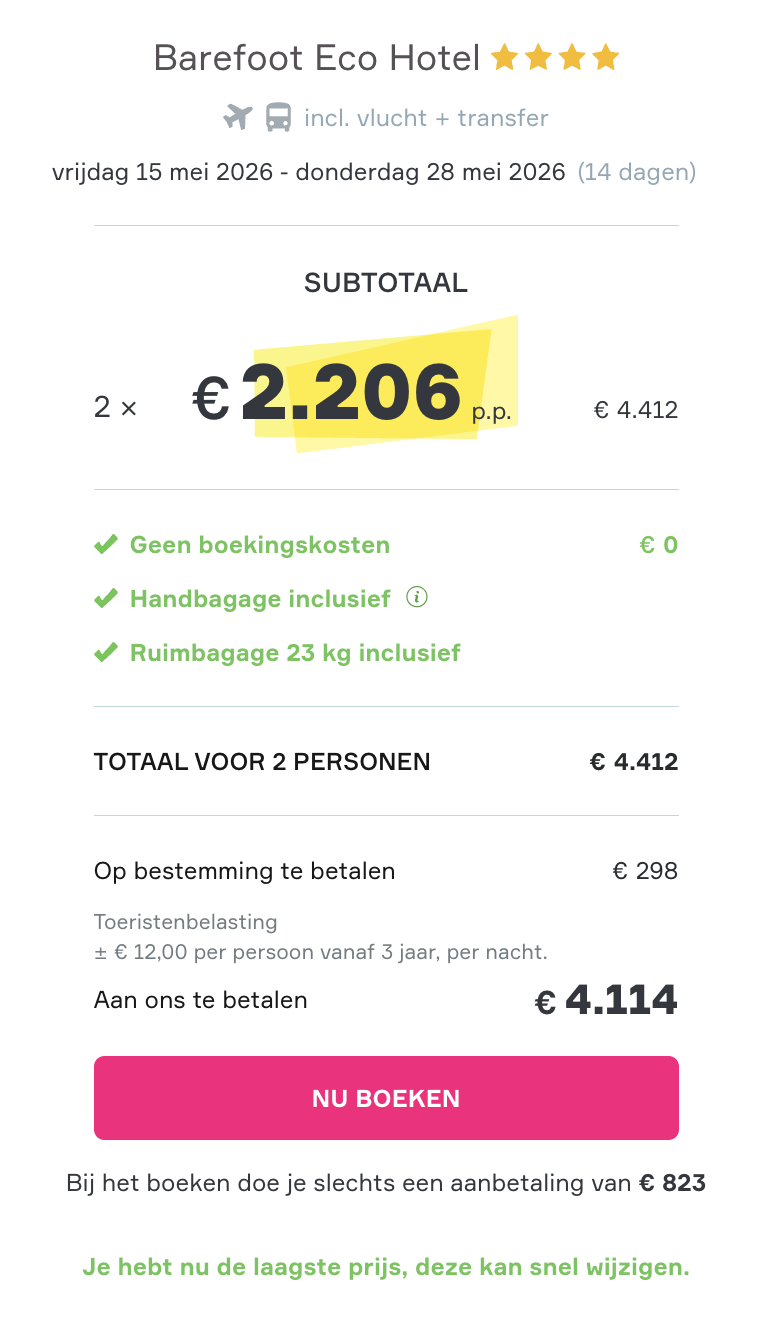
Task: Select the 'incl. vlucht + transfer' label
Action: 426,118
